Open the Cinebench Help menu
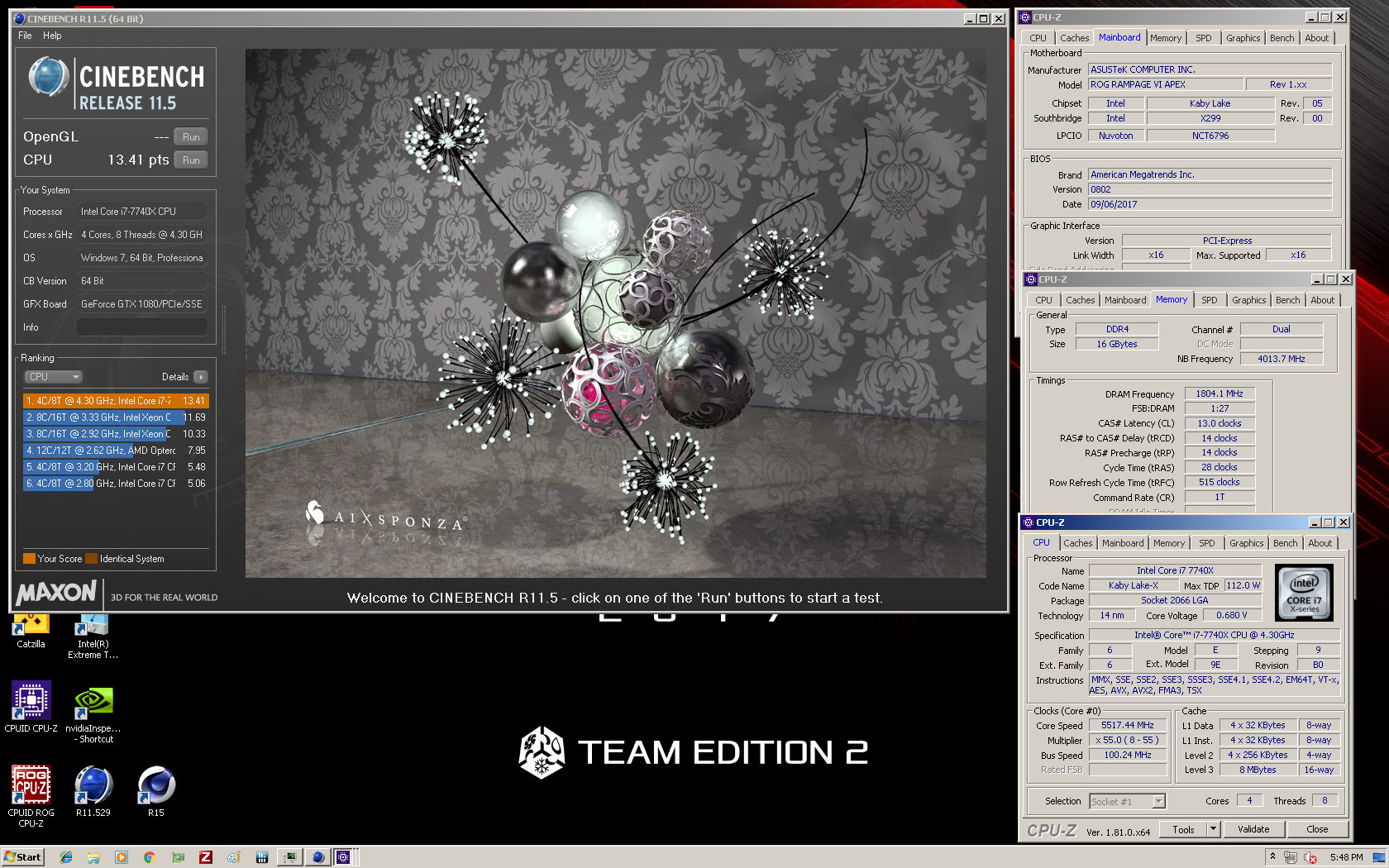Viewport: 1389px width, 868px height. point(52,36)
